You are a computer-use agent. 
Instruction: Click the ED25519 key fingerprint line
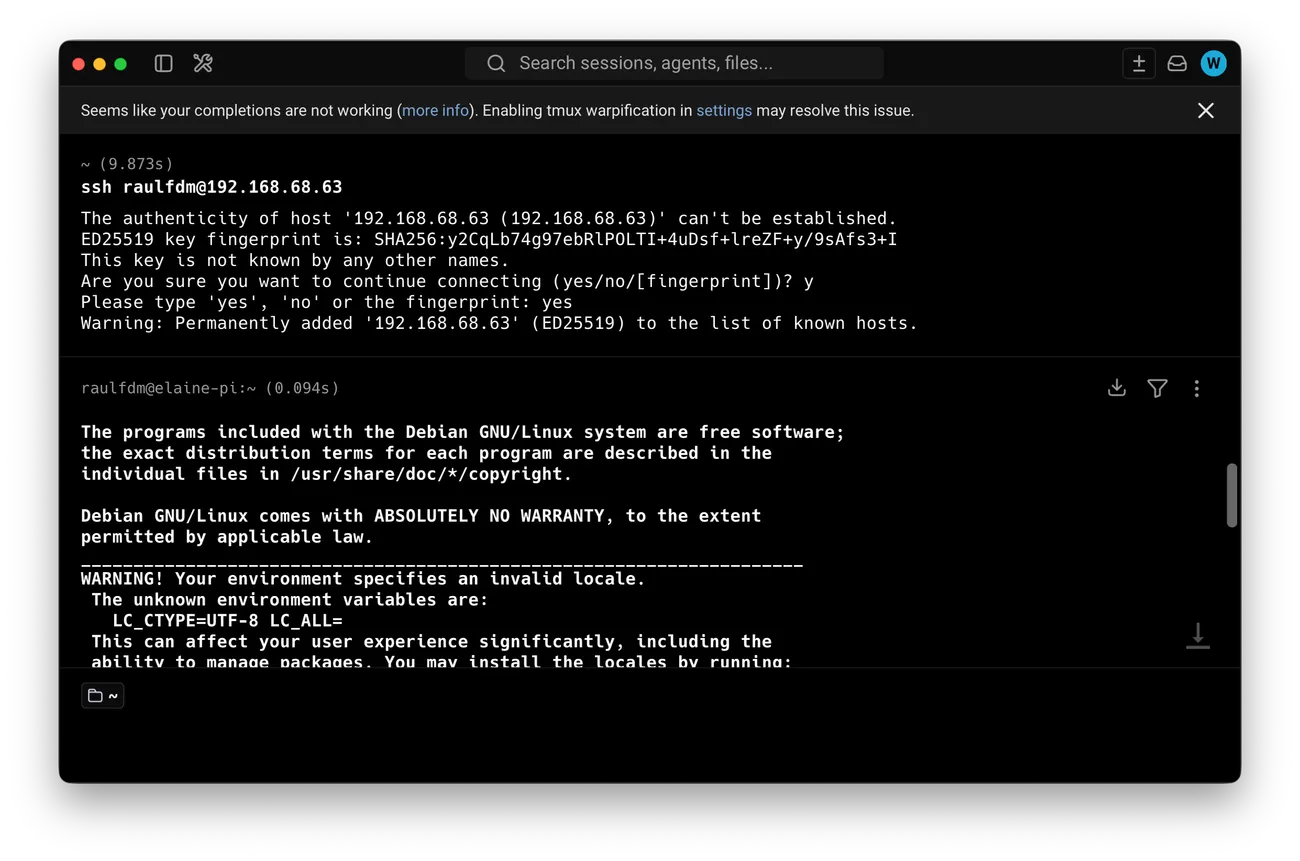(489, 240)
